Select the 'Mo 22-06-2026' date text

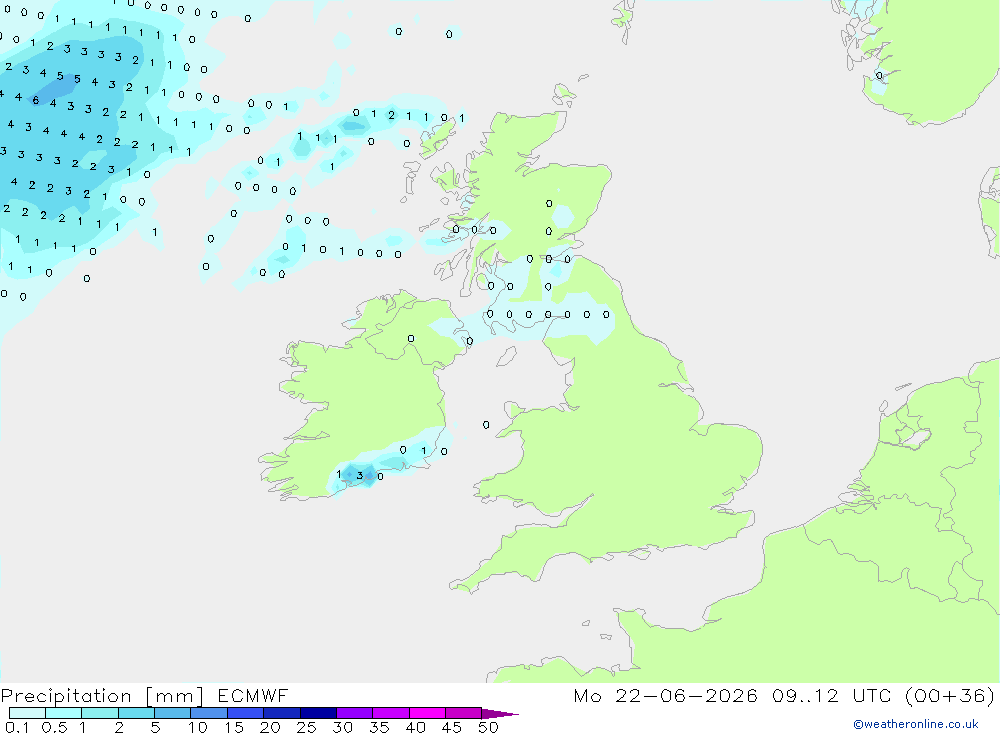(666, 696)
